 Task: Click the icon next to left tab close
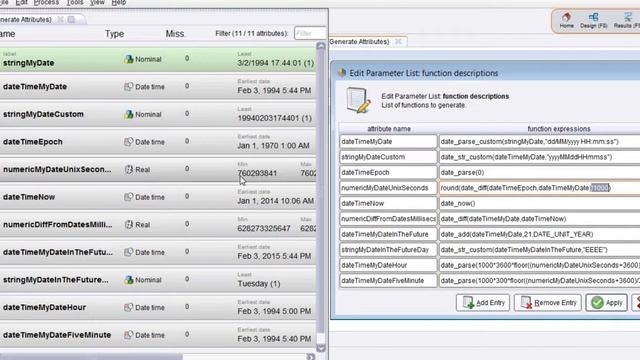[71, 19]
